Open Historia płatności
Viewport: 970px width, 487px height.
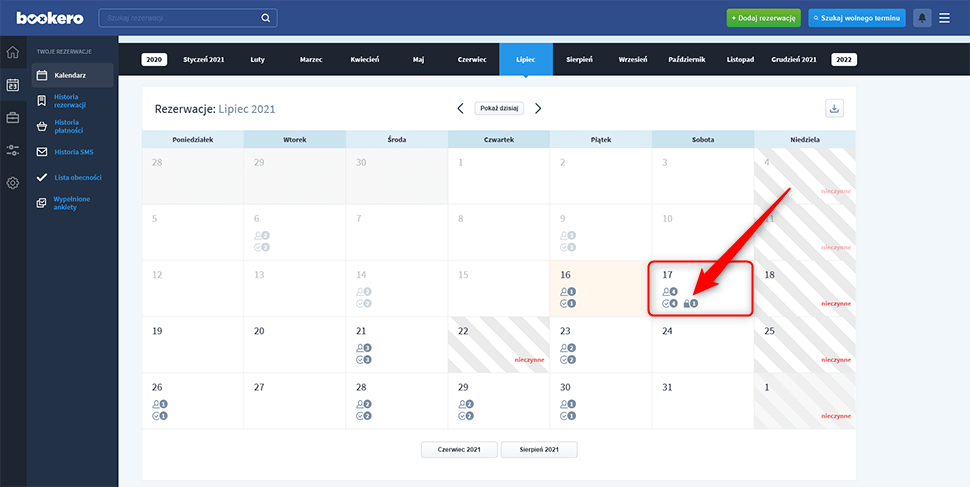pos(68,126)
